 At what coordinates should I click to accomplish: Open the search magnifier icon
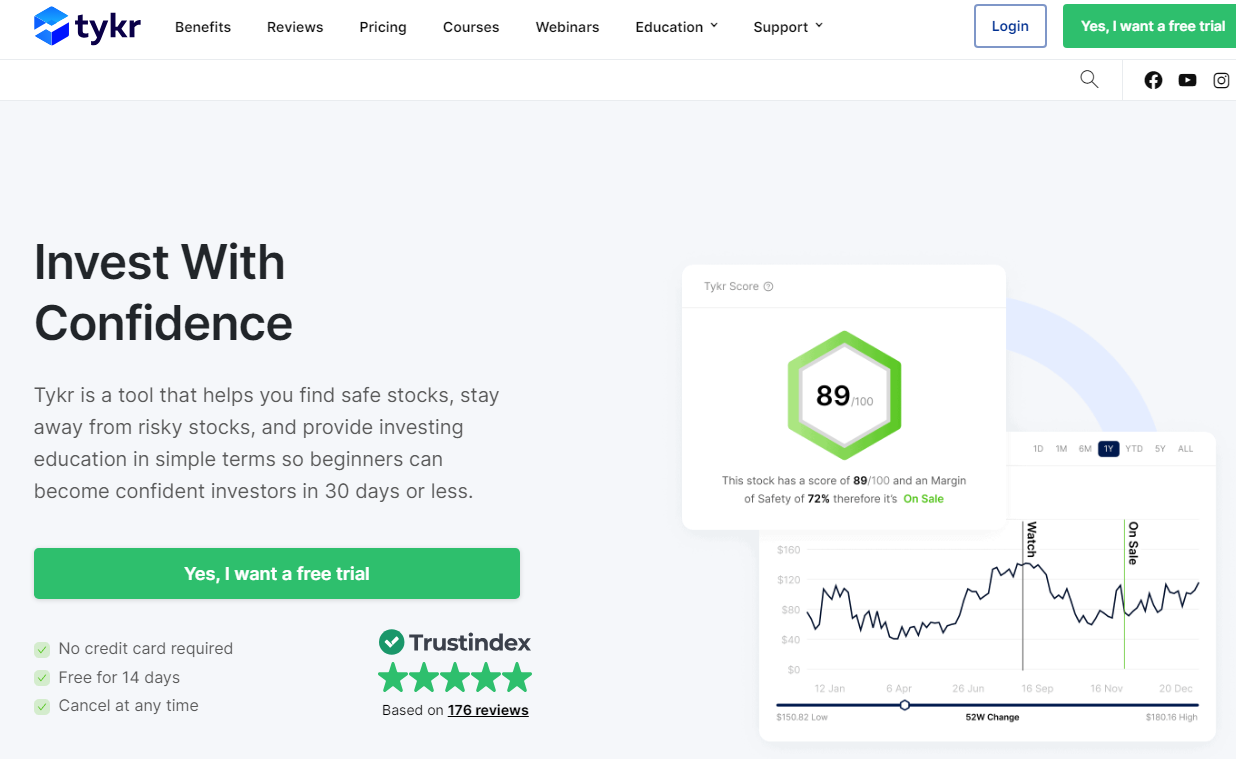(1089, 80)
